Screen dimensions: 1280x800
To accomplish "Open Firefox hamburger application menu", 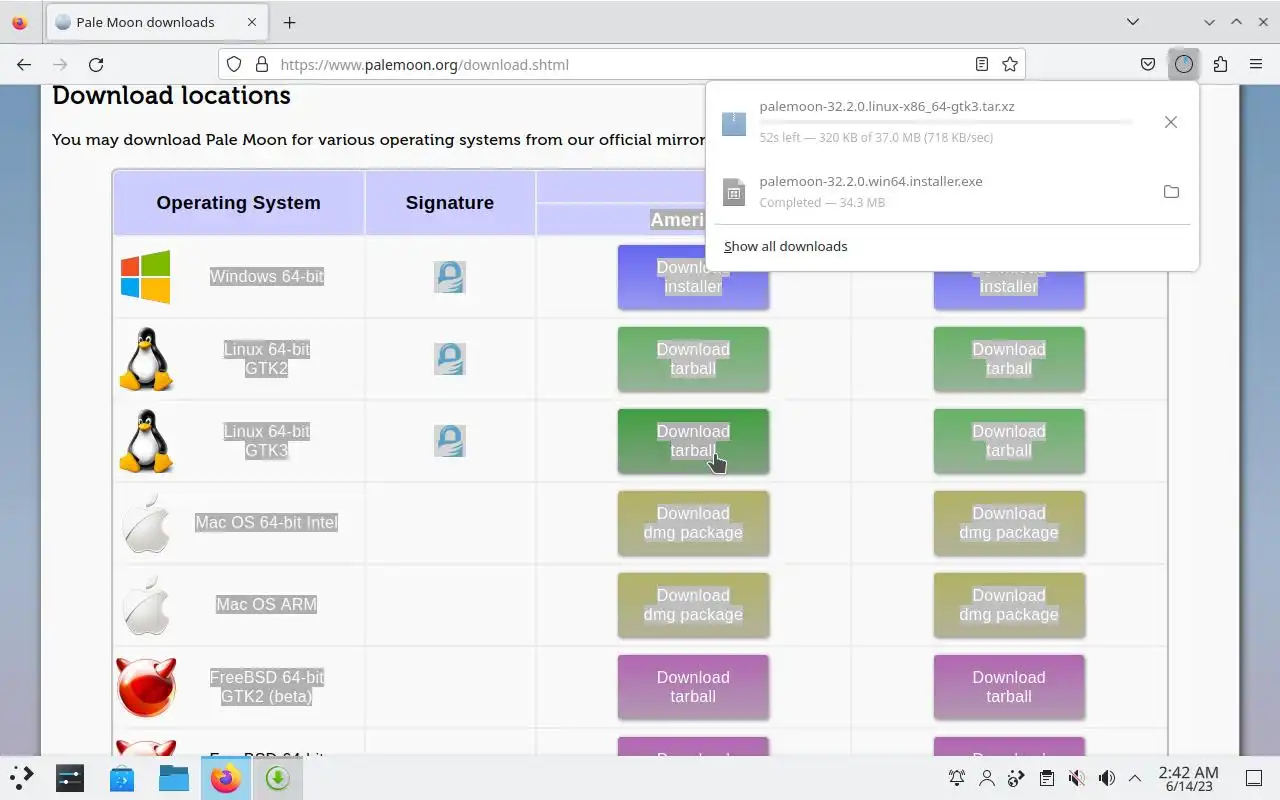I will 1256,64.
